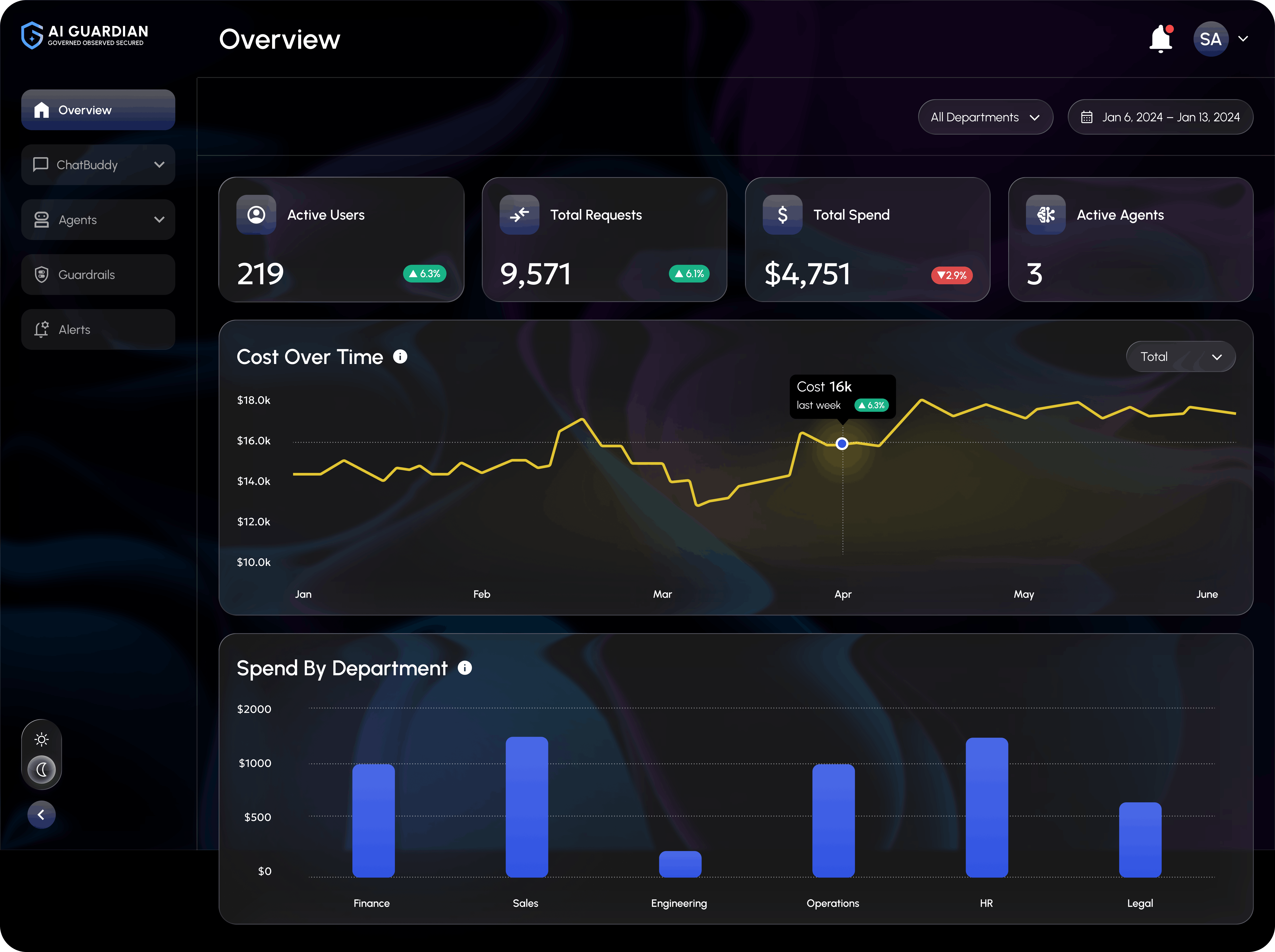Click the blue data point on chart

tap(842, 444)
